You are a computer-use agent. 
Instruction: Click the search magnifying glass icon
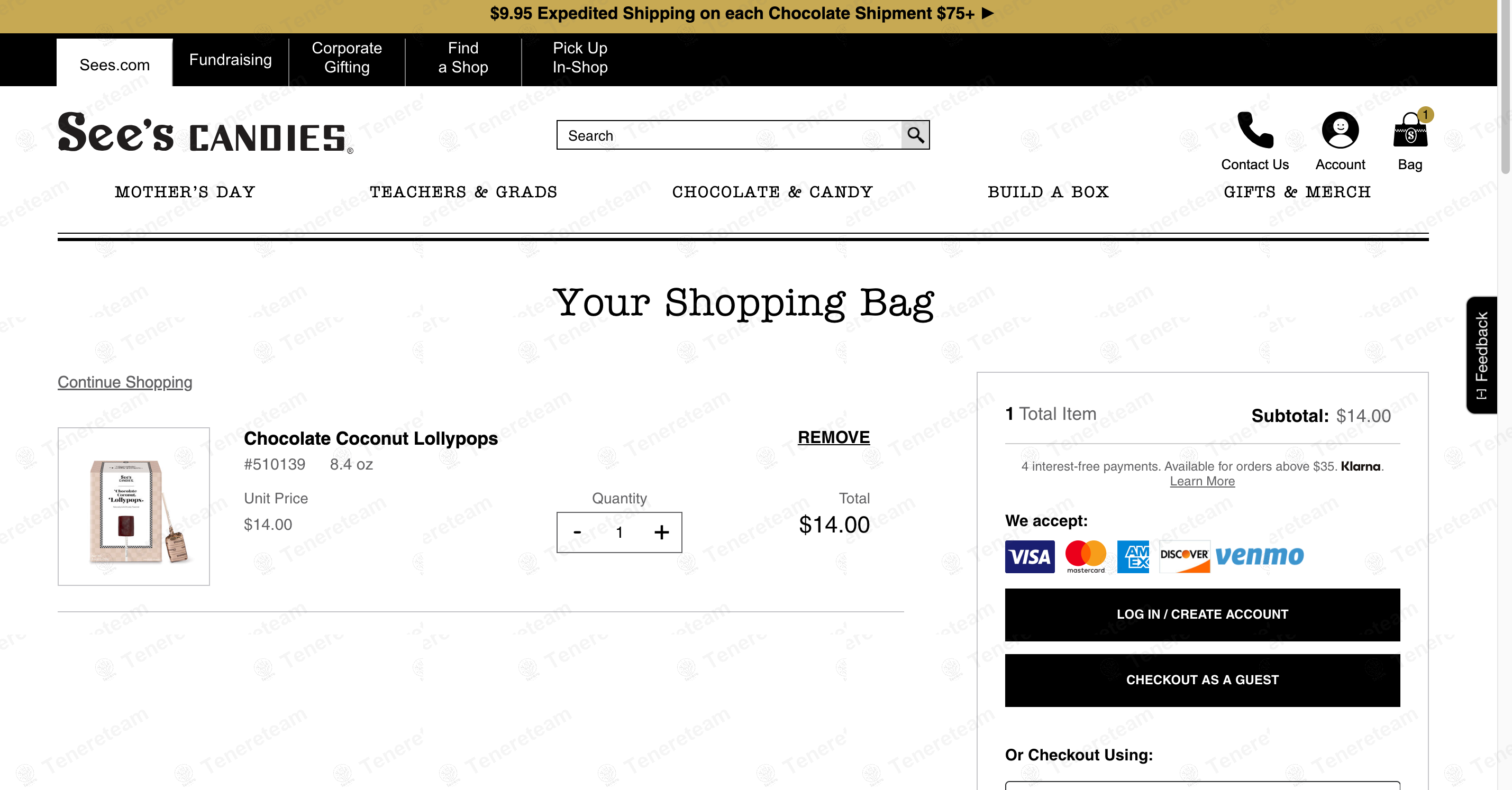point(915,135)
